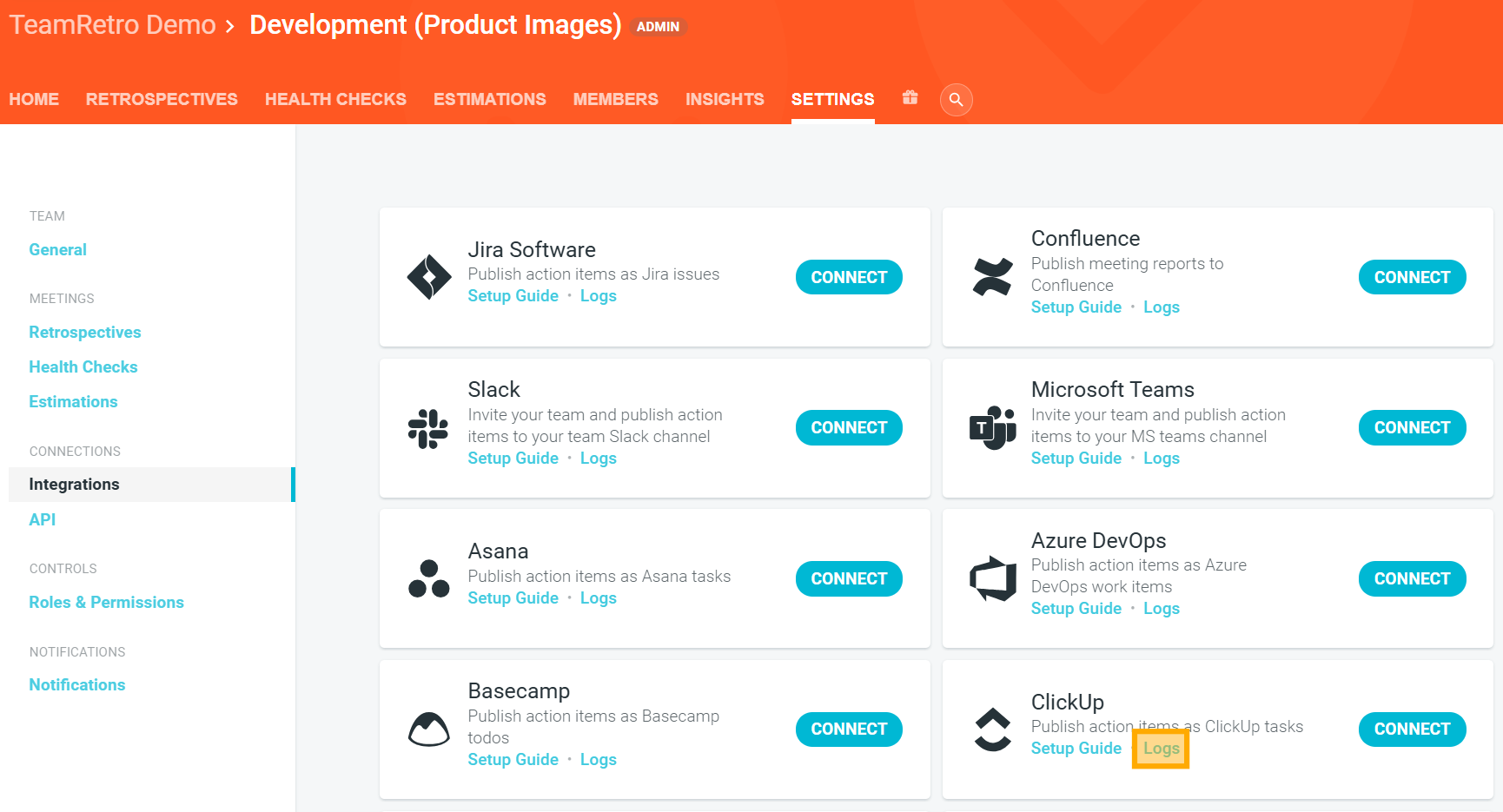Click the Development (Product Images) team title
This screenshot has height=812, width=1503.
click(435, 25)
